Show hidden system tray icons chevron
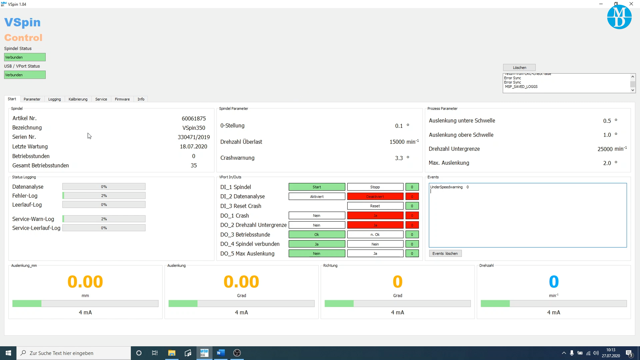Screen dimensions: 640x360 564,353
